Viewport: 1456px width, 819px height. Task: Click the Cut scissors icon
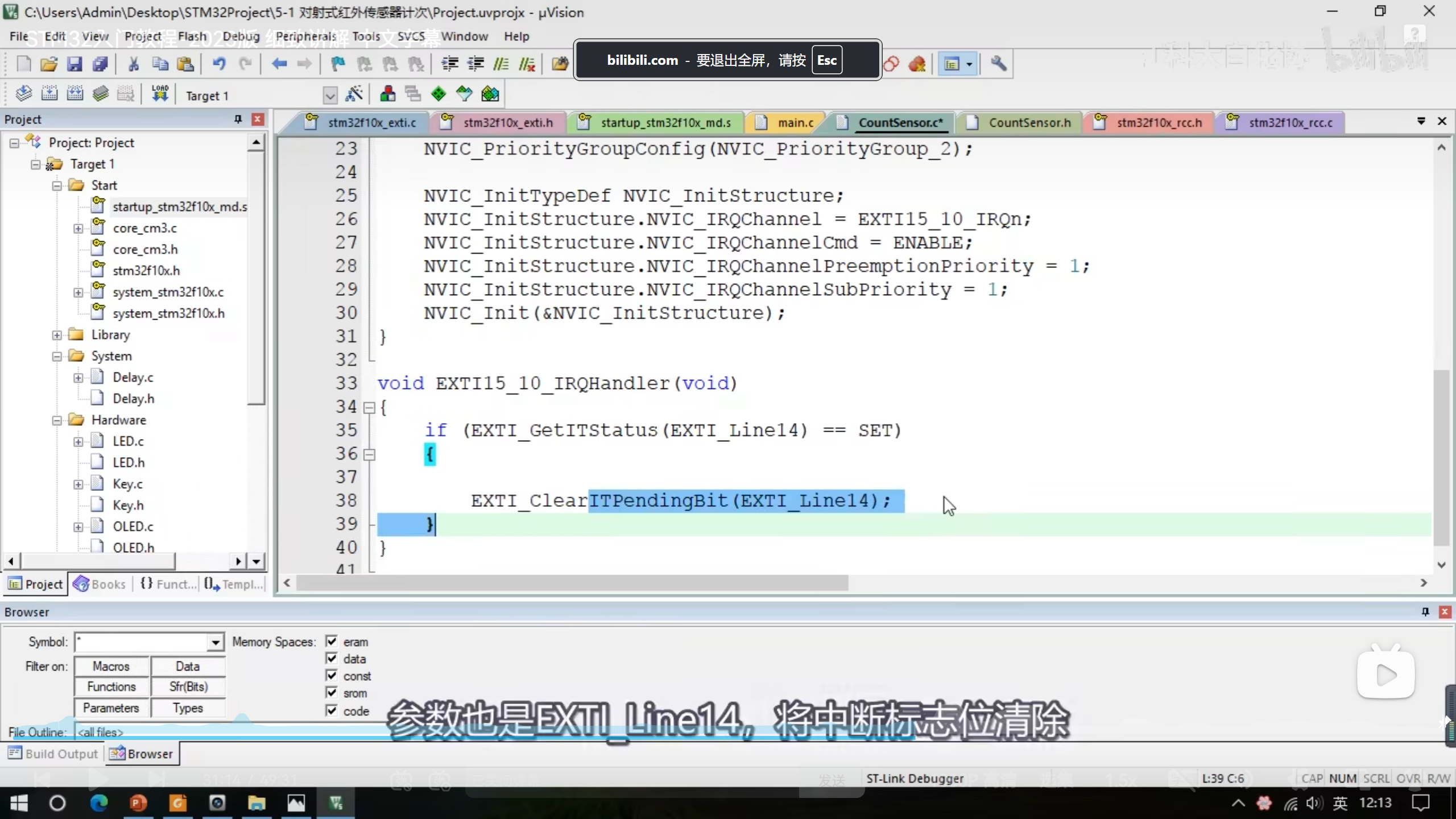tap(134, 64)
